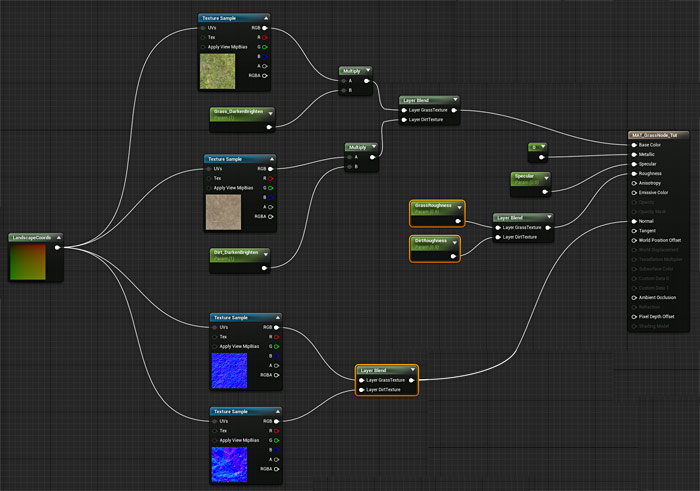Click the Grass_DarkenBrighten parameter output pin
This screenshot has height=491, width=700.
[x=268, y=126]
